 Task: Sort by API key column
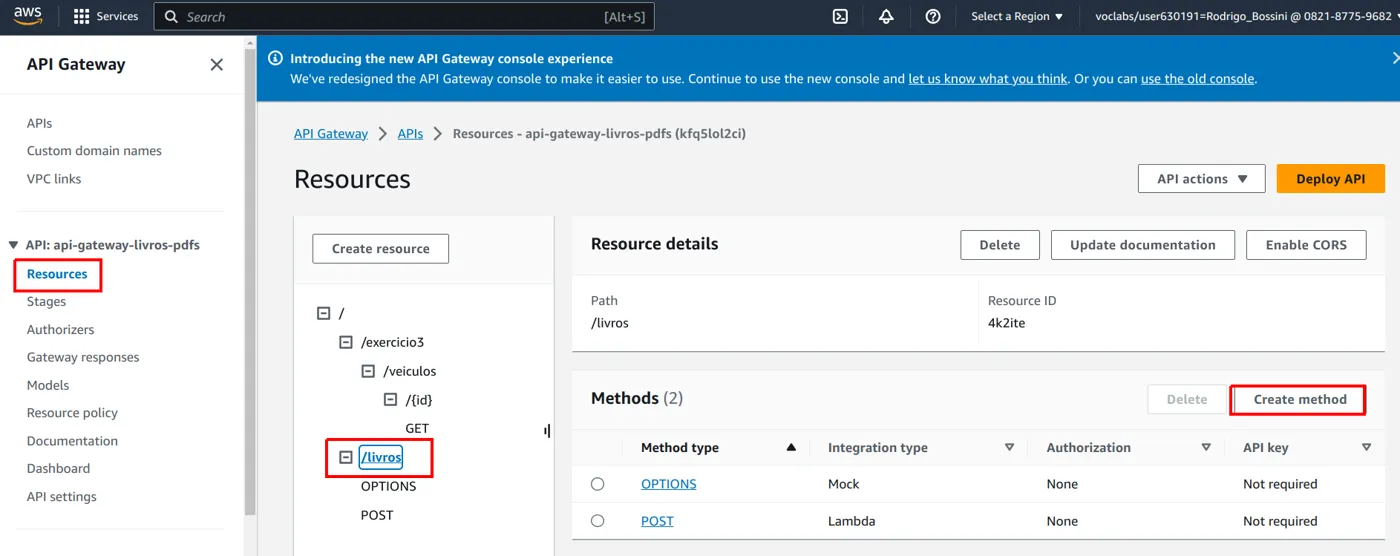[1366, 448]
